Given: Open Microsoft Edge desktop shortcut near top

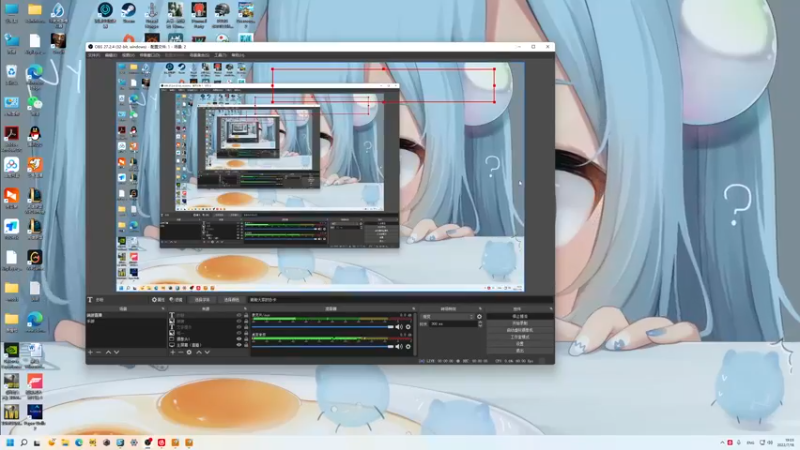Looking at the screenshot, I should click(x=35, y=74).
